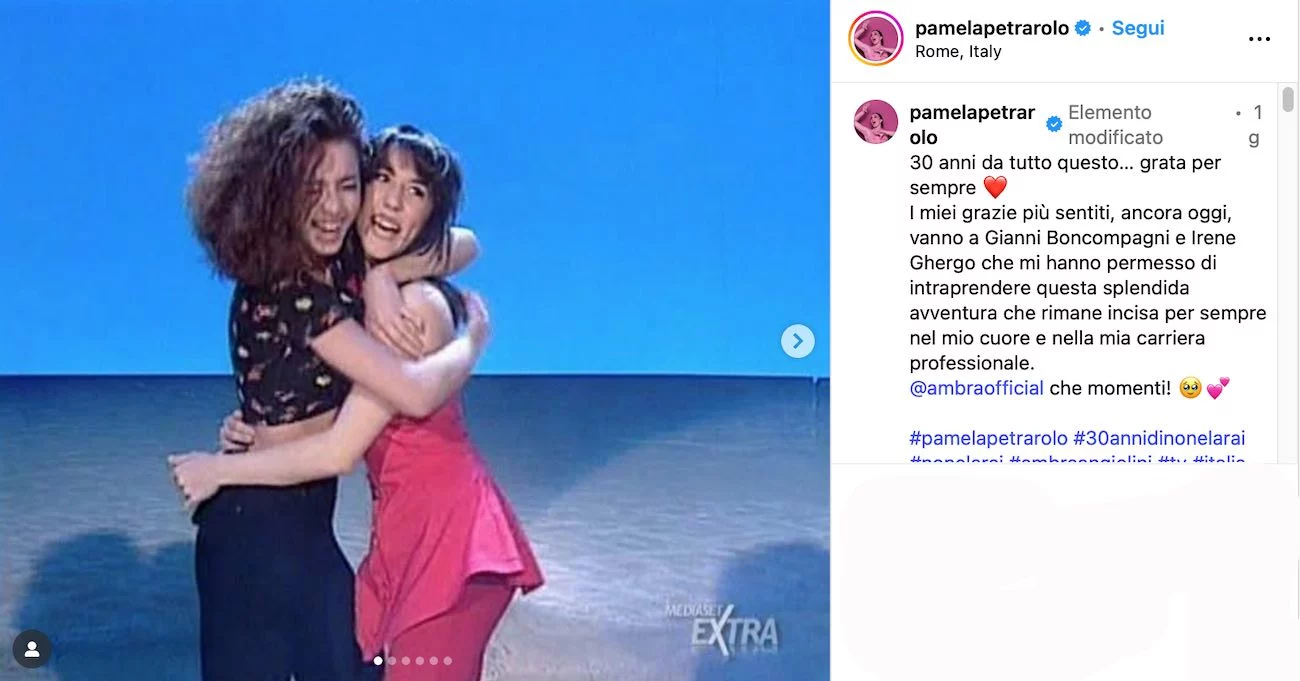This screenshot has height=681, width=1300.
Task: Open pamelapetrarolo's profile picture in the header
Action: 875,39
